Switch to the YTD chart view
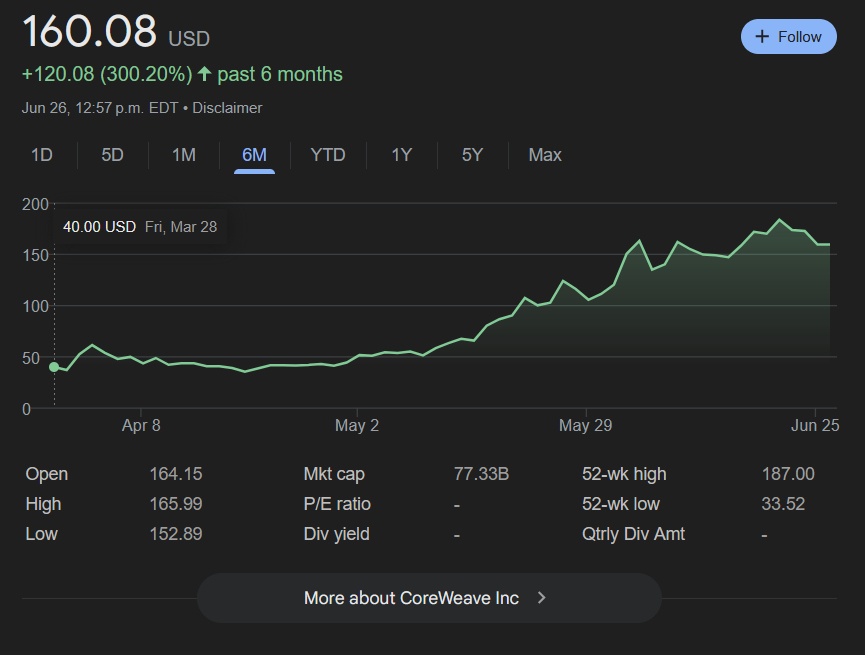865x655 pixels. [x=328, y=155]
